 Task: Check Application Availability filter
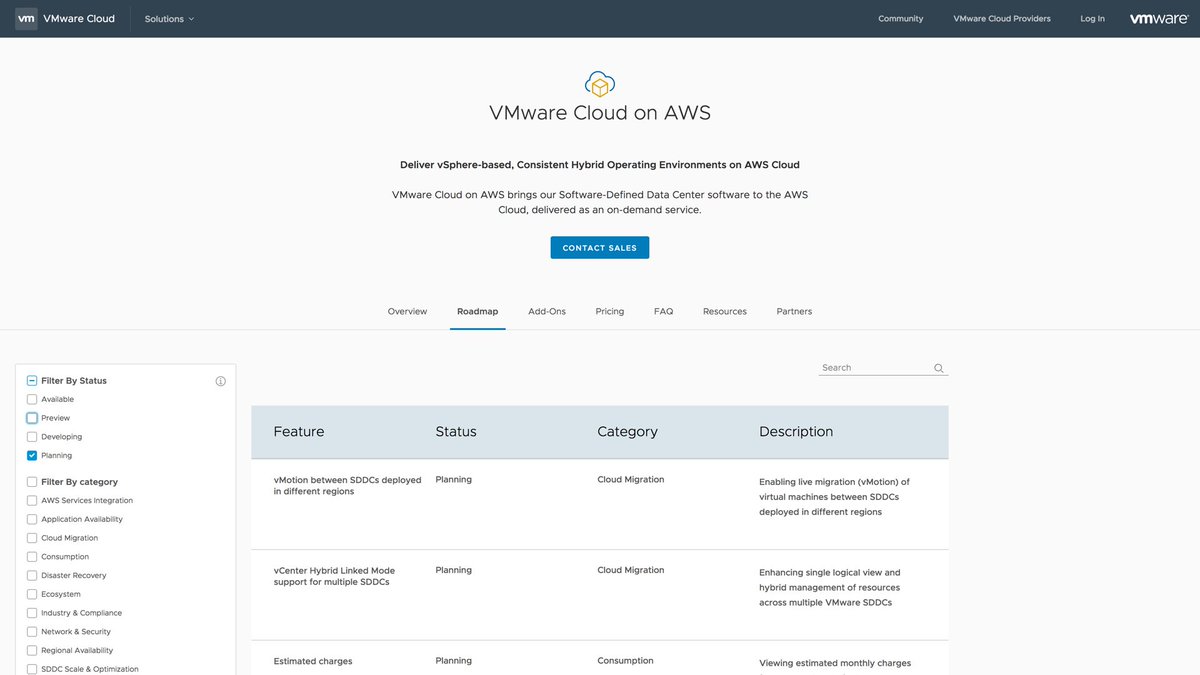tap(32, 520)
